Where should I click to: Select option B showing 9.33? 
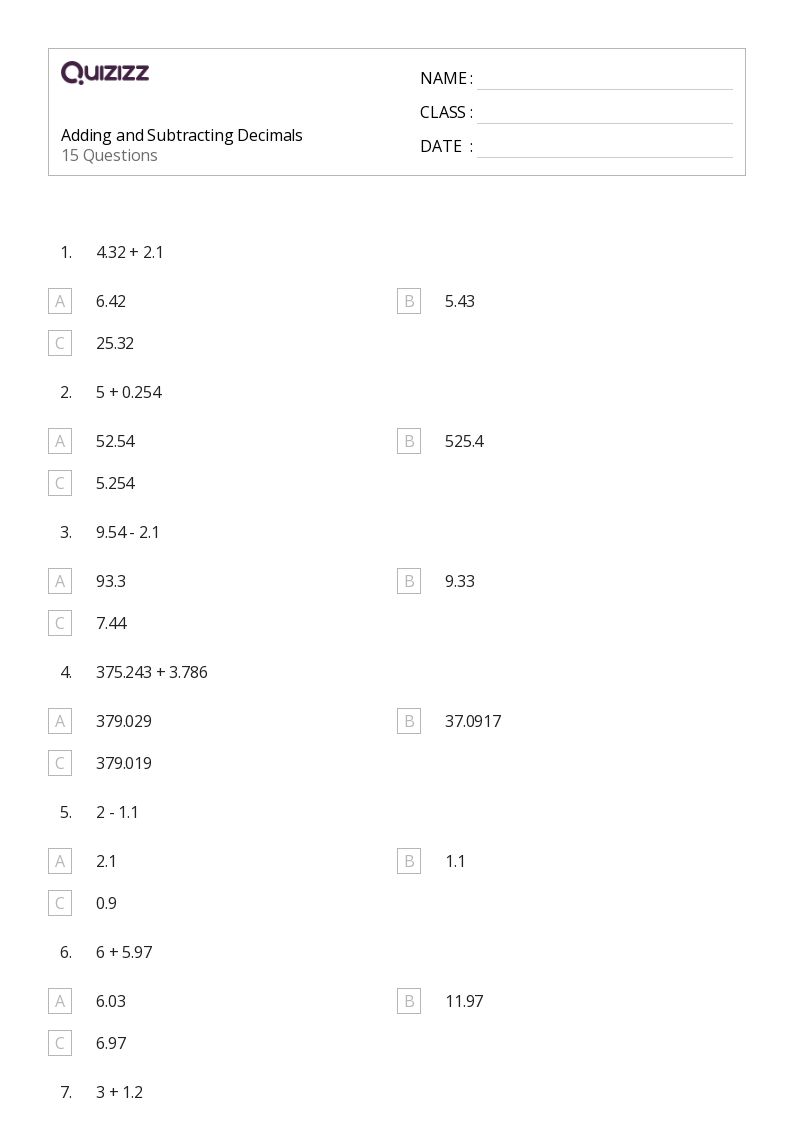tap(409, 582)
